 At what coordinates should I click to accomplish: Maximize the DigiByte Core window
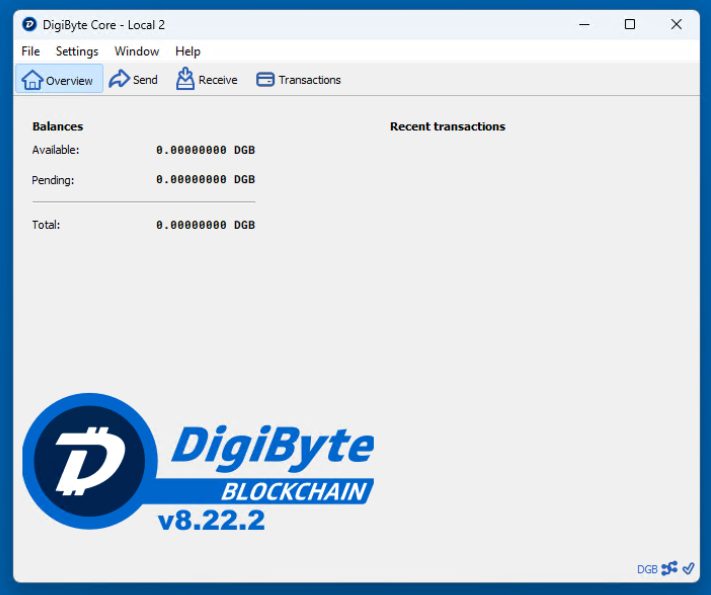630,24
